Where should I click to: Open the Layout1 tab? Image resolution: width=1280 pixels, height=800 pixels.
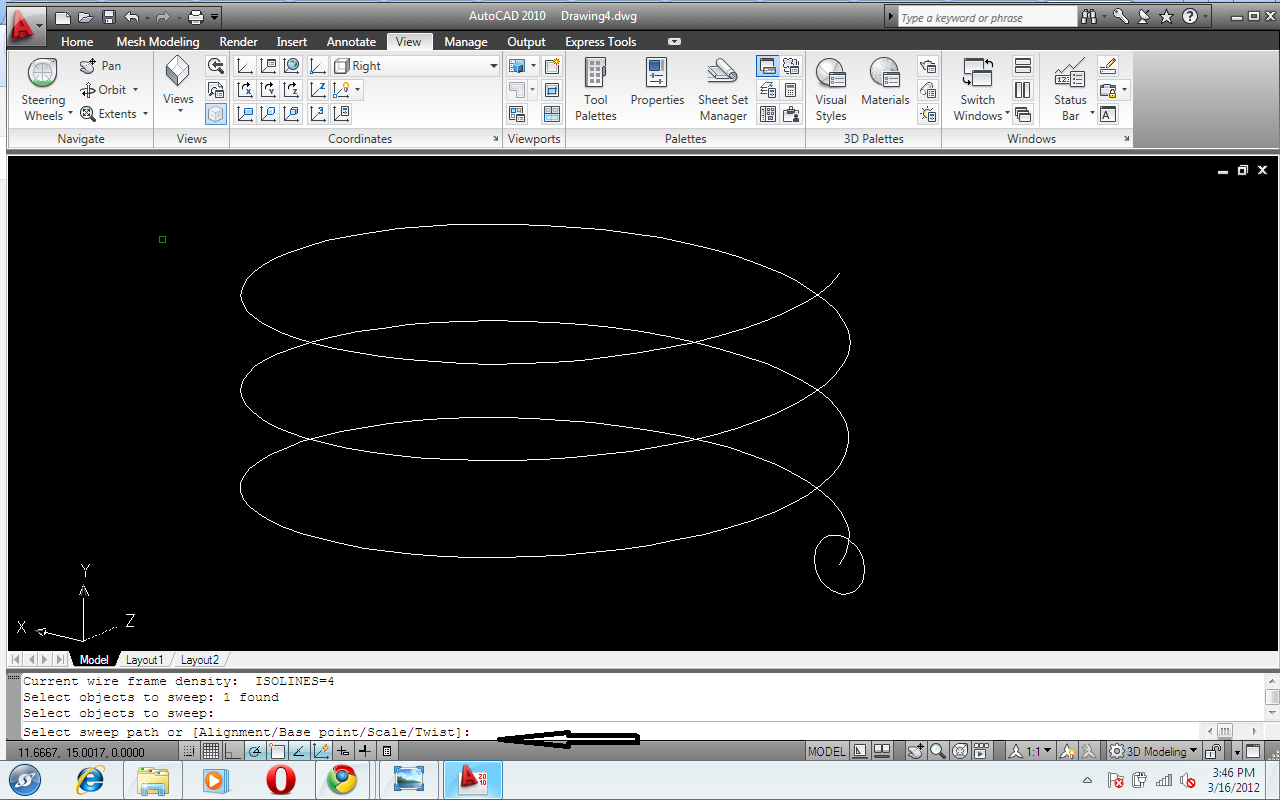145,659
